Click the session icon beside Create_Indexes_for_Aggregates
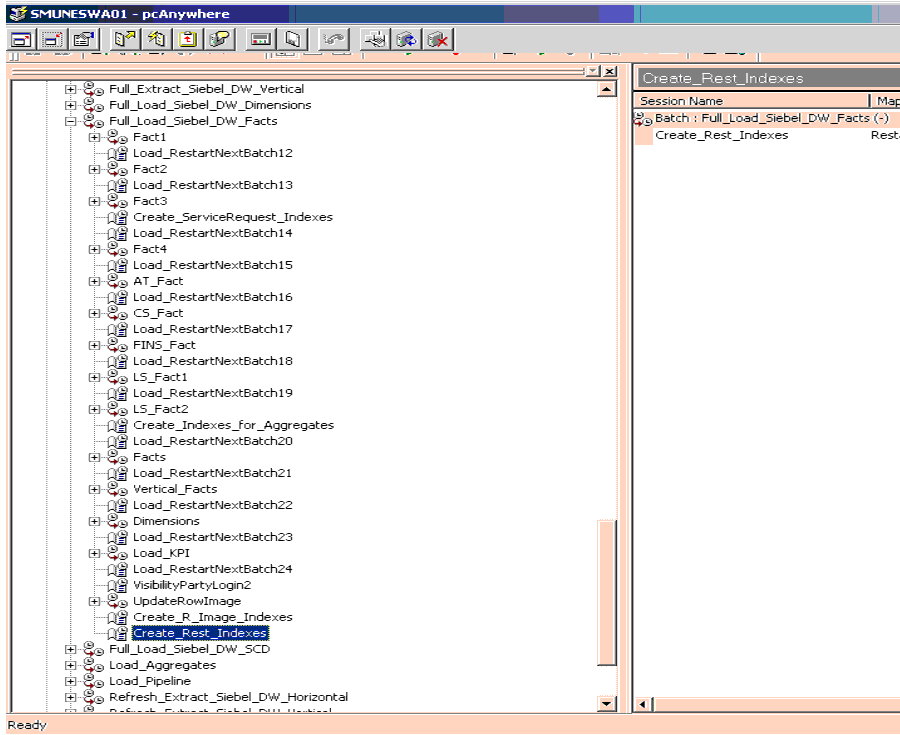 point(118,425)
